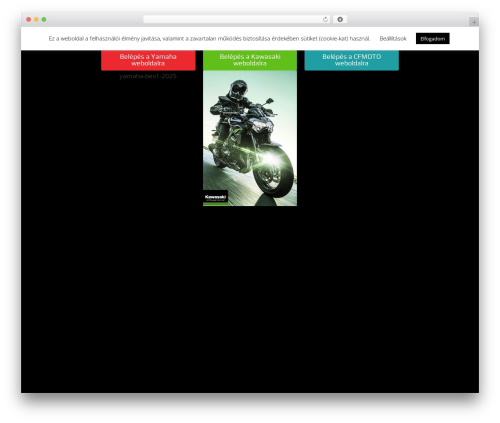
Task: Open a new tab with the plus icon
Action: tap(474, 22)
